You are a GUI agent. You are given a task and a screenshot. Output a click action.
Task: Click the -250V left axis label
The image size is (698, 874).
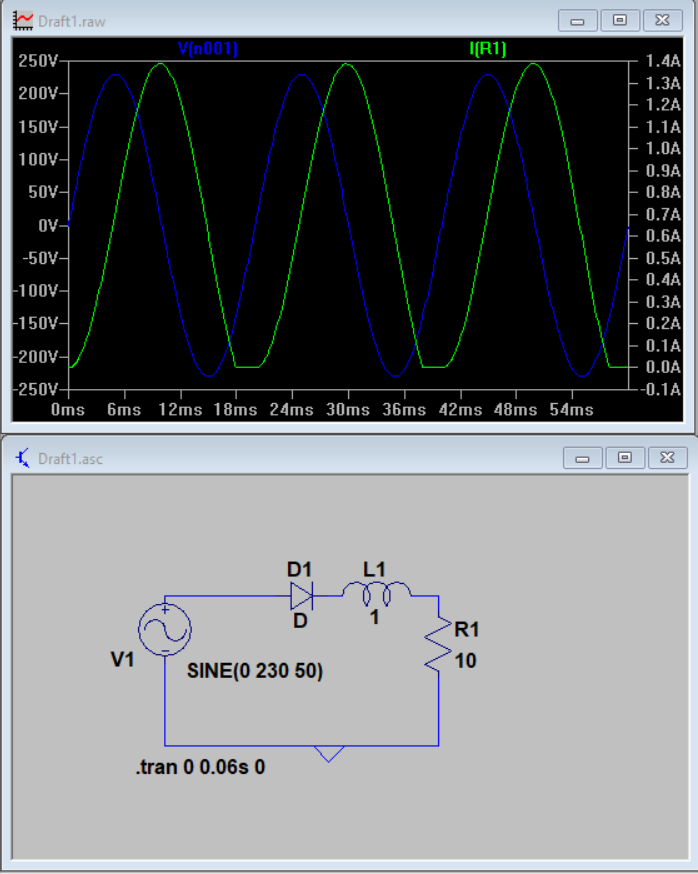point(36,389)
